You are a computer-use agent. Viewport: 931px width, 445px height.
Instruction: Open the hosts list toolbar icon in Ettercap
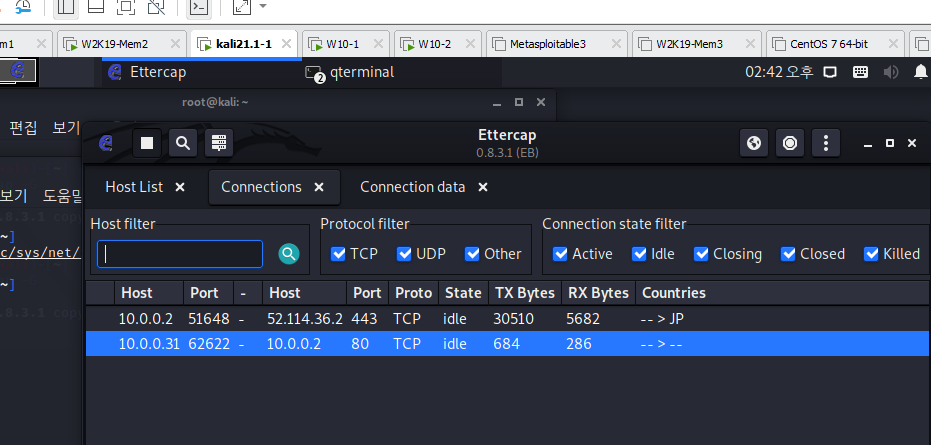pyautogui.click(x=219, y=143)
